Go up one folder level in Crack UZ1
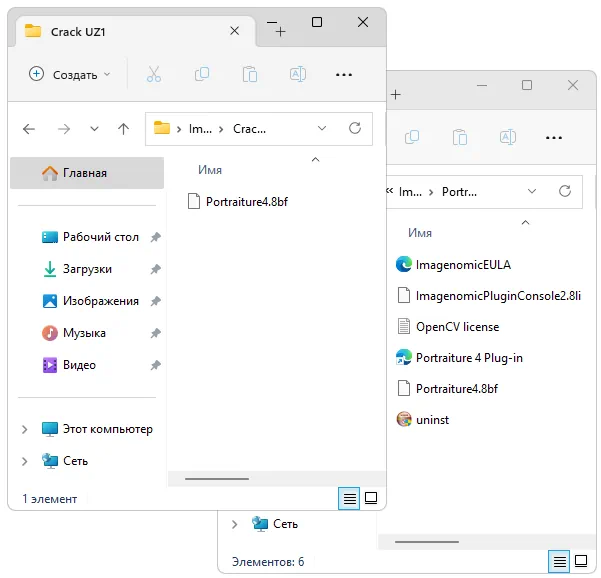Screen dimensions: 601x578 coord(123,129)
